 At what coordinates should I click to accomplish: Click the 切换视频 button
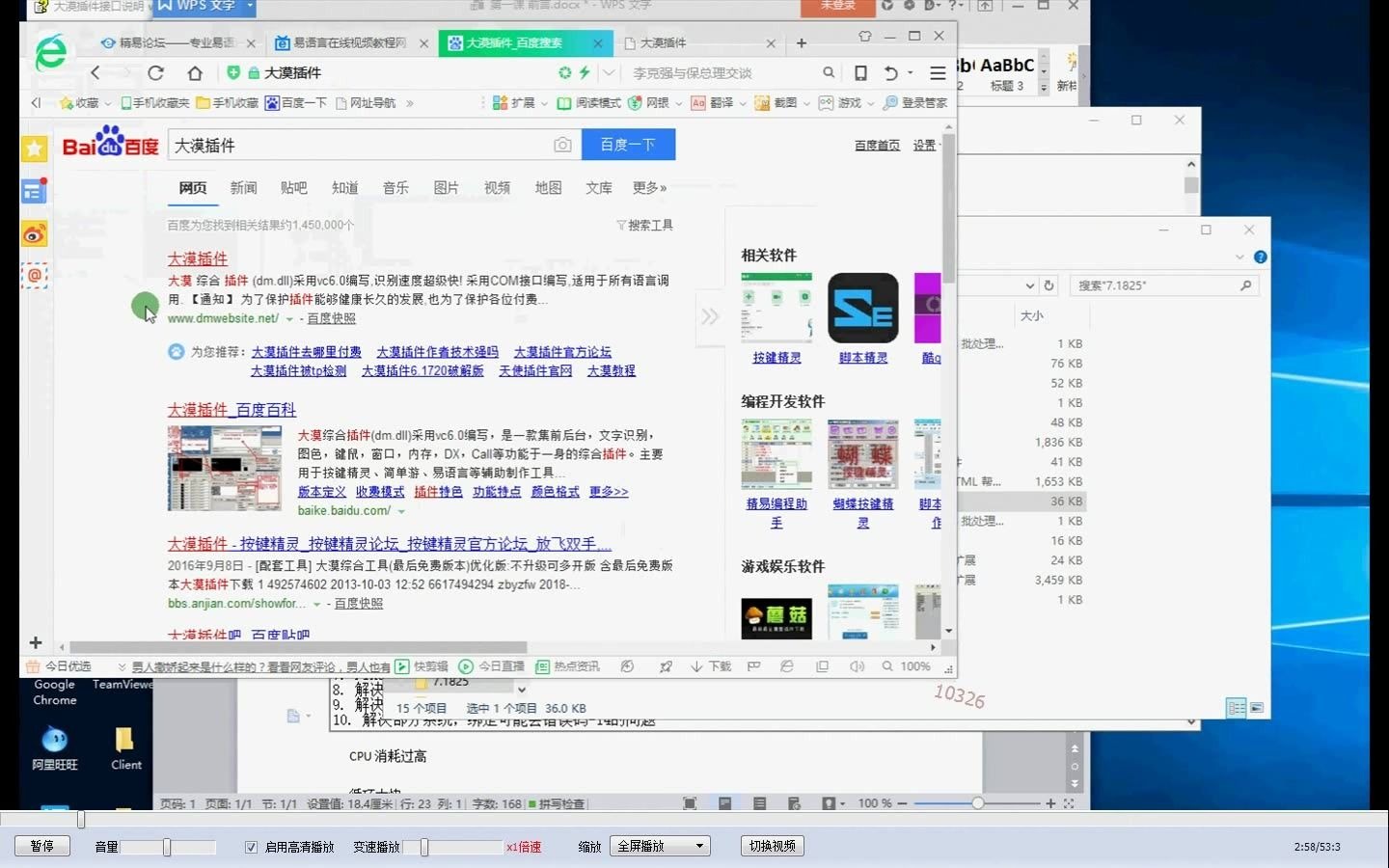(x=773, y=846)
